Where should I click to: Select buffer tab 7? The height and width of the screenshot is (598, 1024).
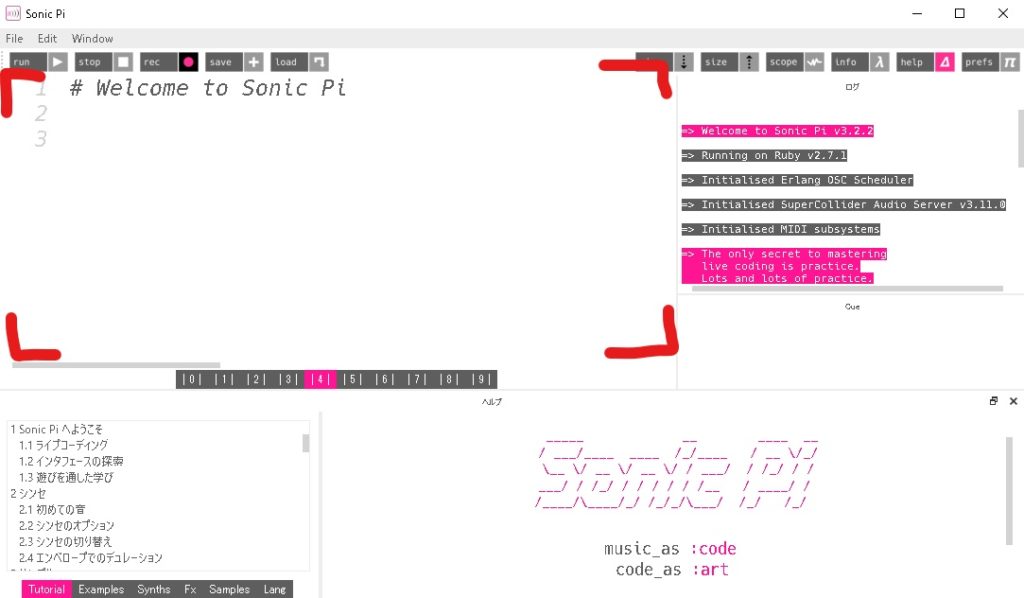coord(417,379)
